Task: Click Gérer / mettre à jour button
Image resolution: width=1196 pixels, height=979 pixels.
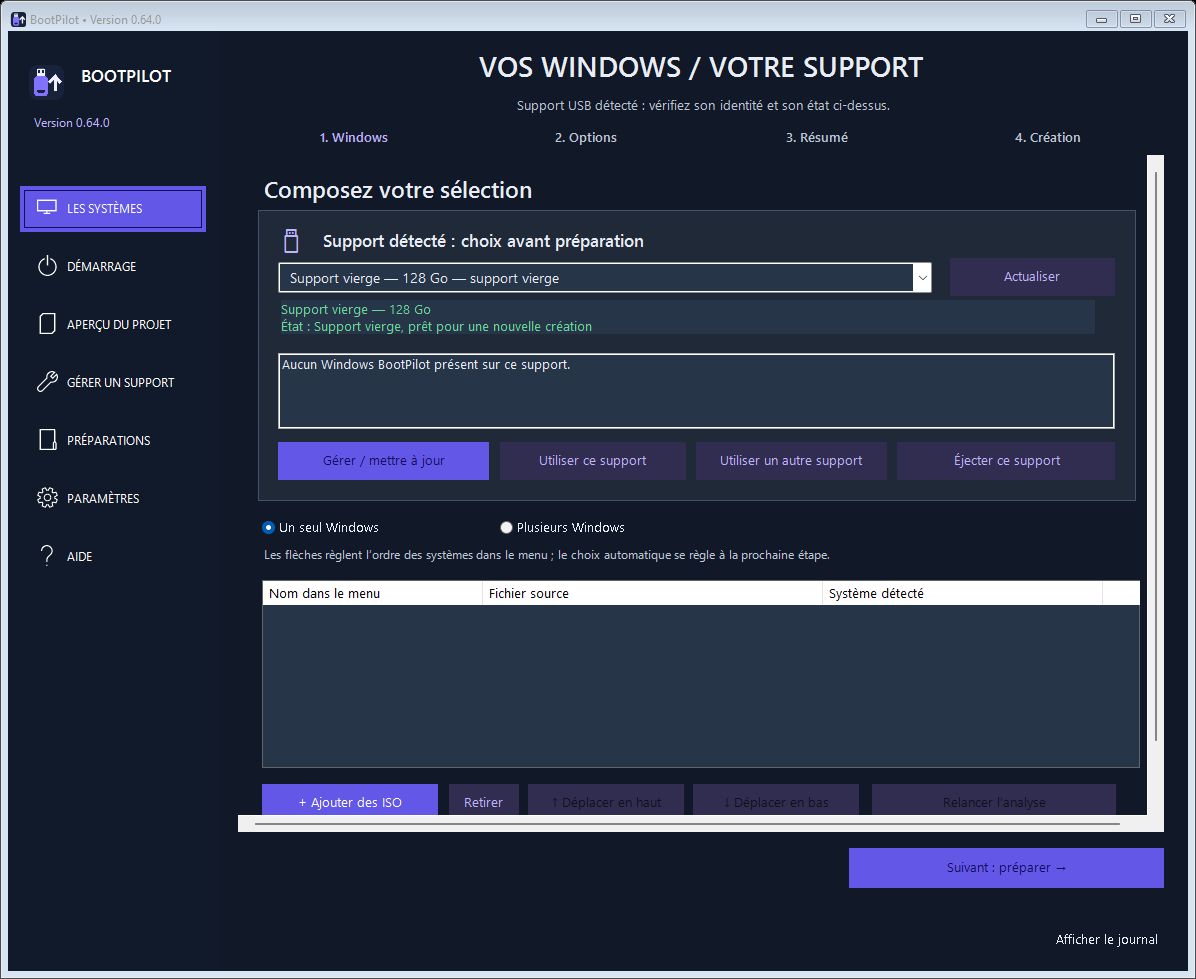Action: pyautogui.click(x=383, y=461)
